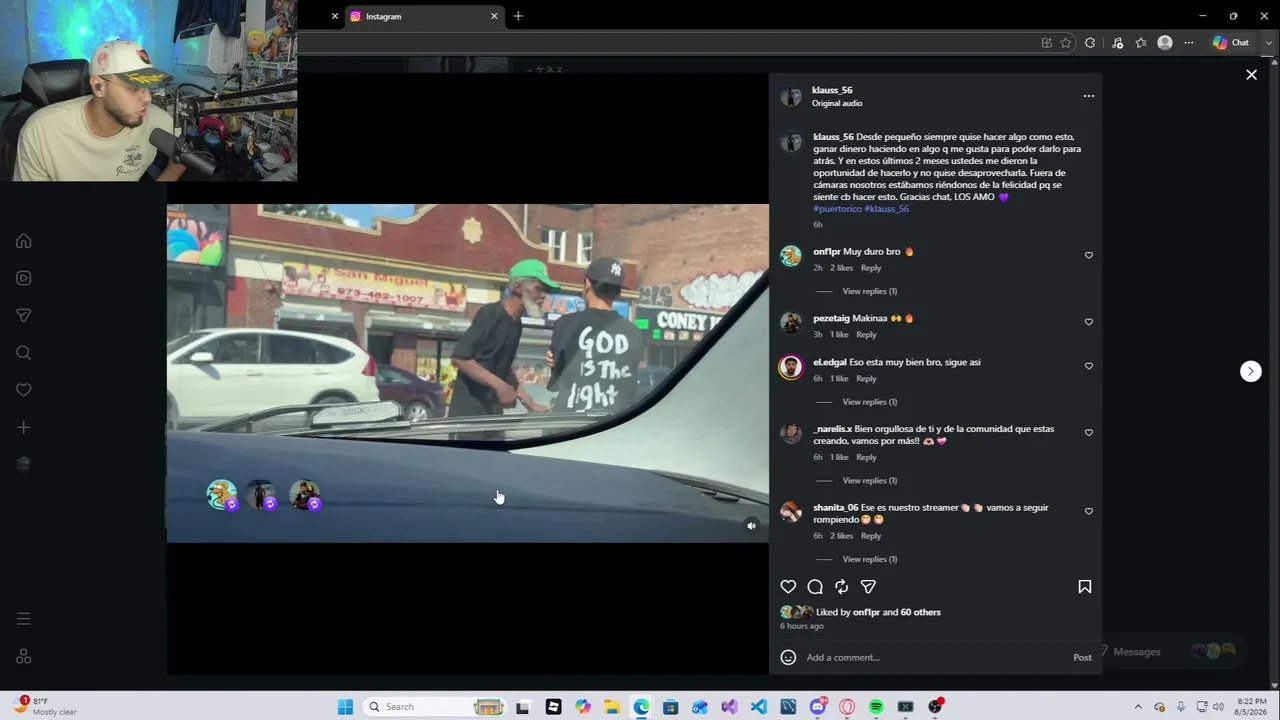
Task: Open klauss_56 profile from the post header
Action: (832, 90)
